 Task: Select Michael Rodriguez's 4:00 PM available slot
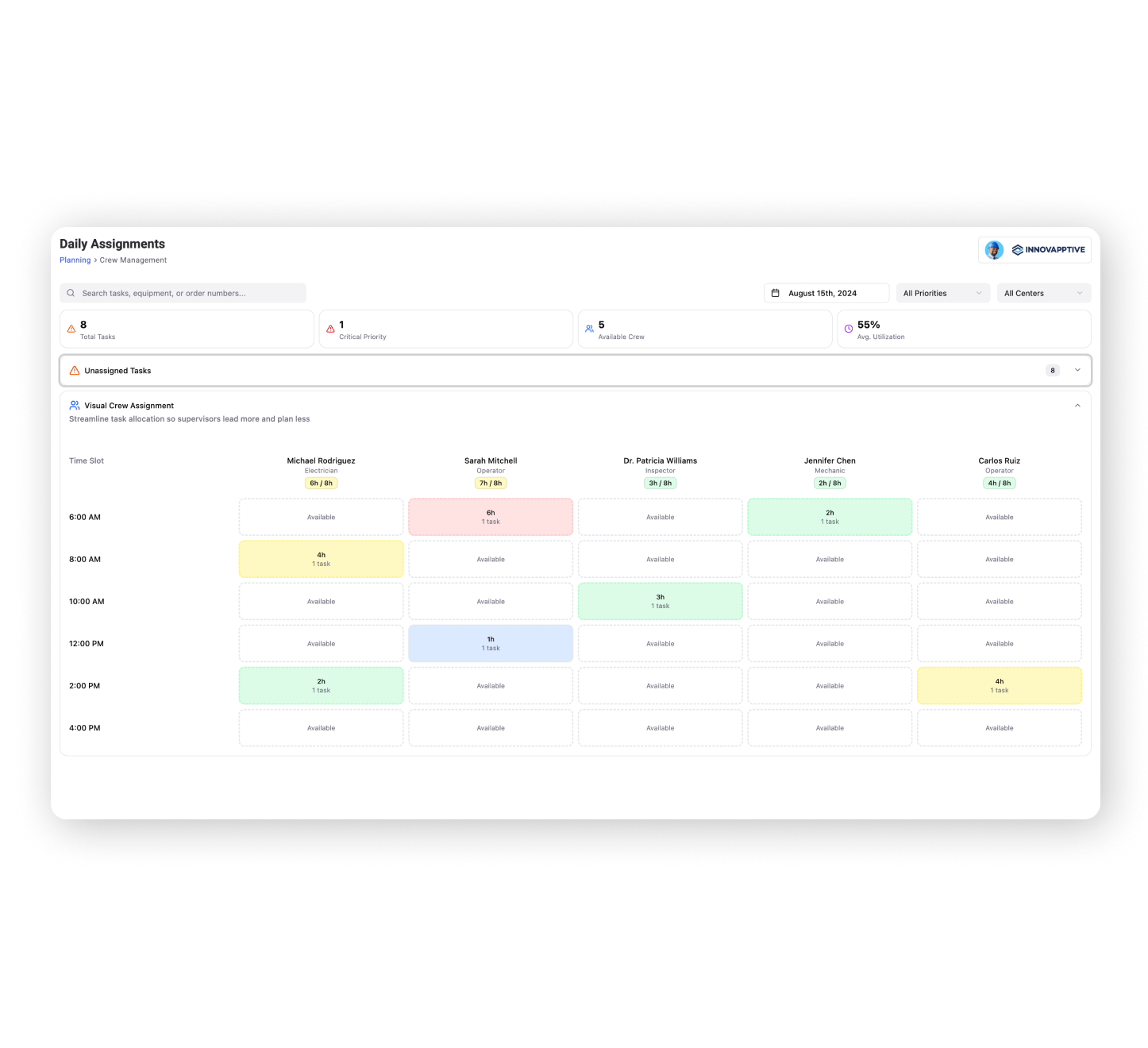(x=322, y=727)
